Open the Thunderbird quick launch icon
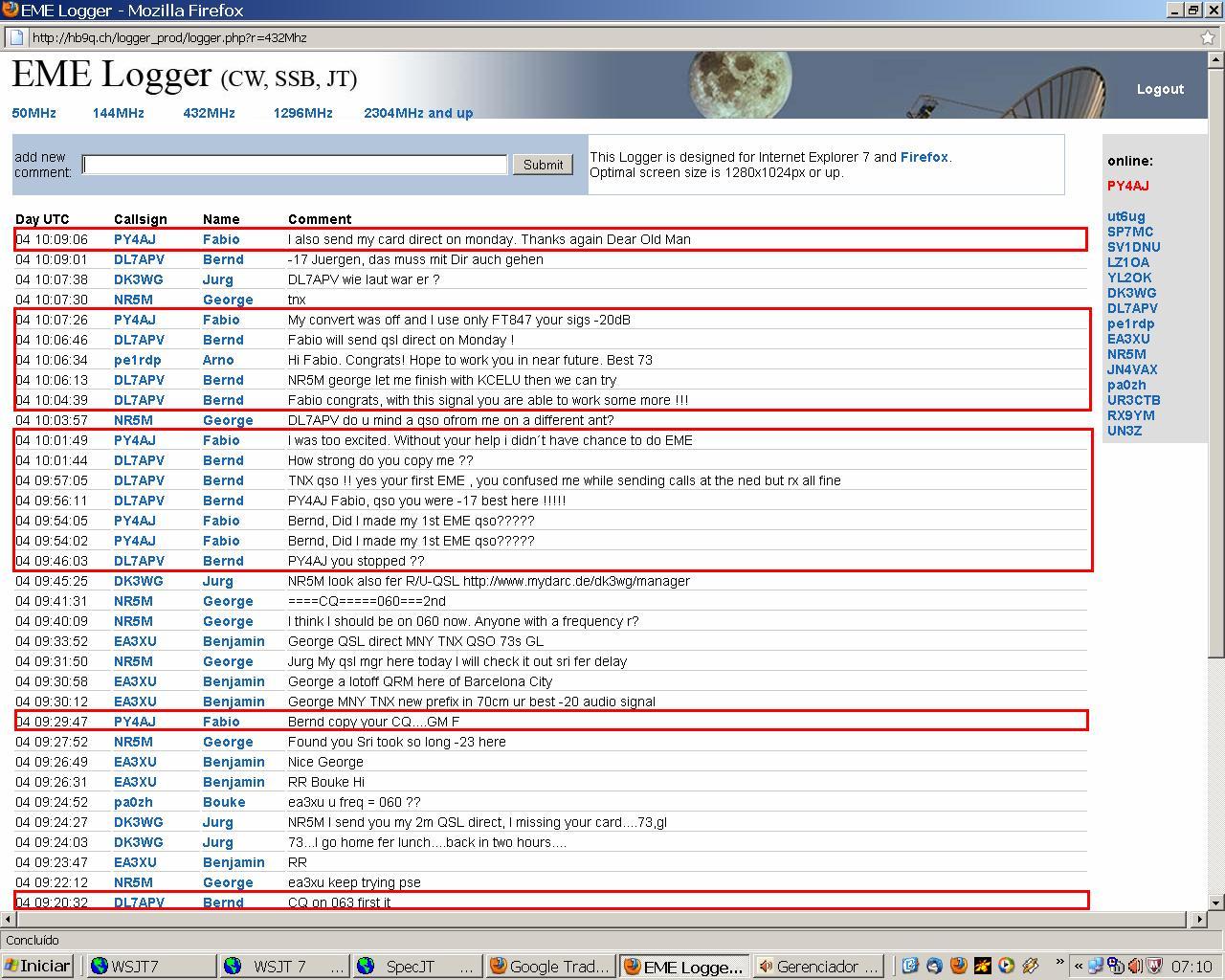1225x980 pixels. tap(934, 966)
